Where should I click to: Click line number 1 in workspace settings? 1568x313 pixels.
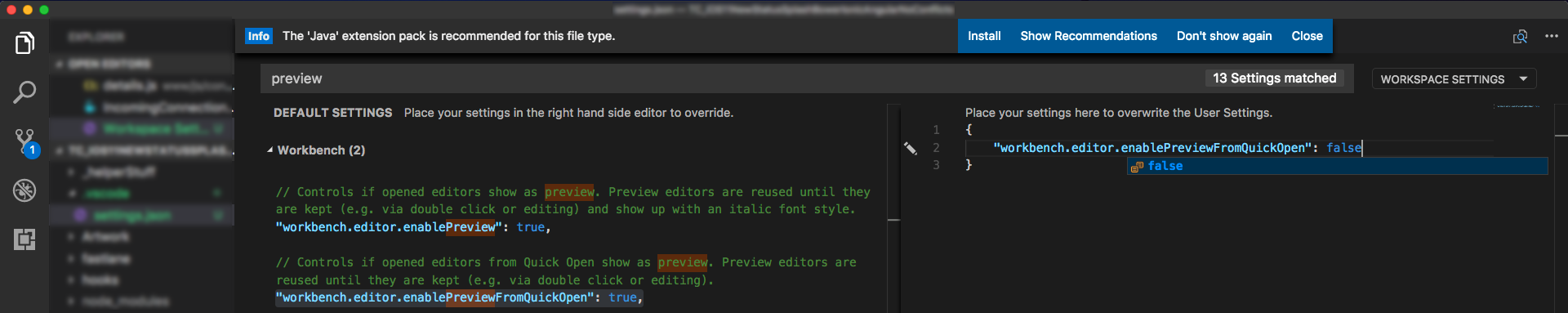936,130
